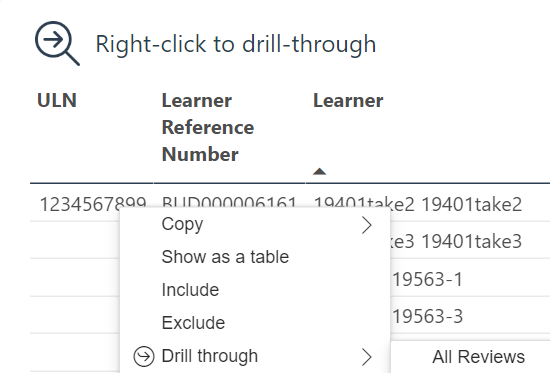This screenshot has width=550, height=373.
Task: Click the drill-through magnifier arrow icon
Action: (x=57, y=43)
